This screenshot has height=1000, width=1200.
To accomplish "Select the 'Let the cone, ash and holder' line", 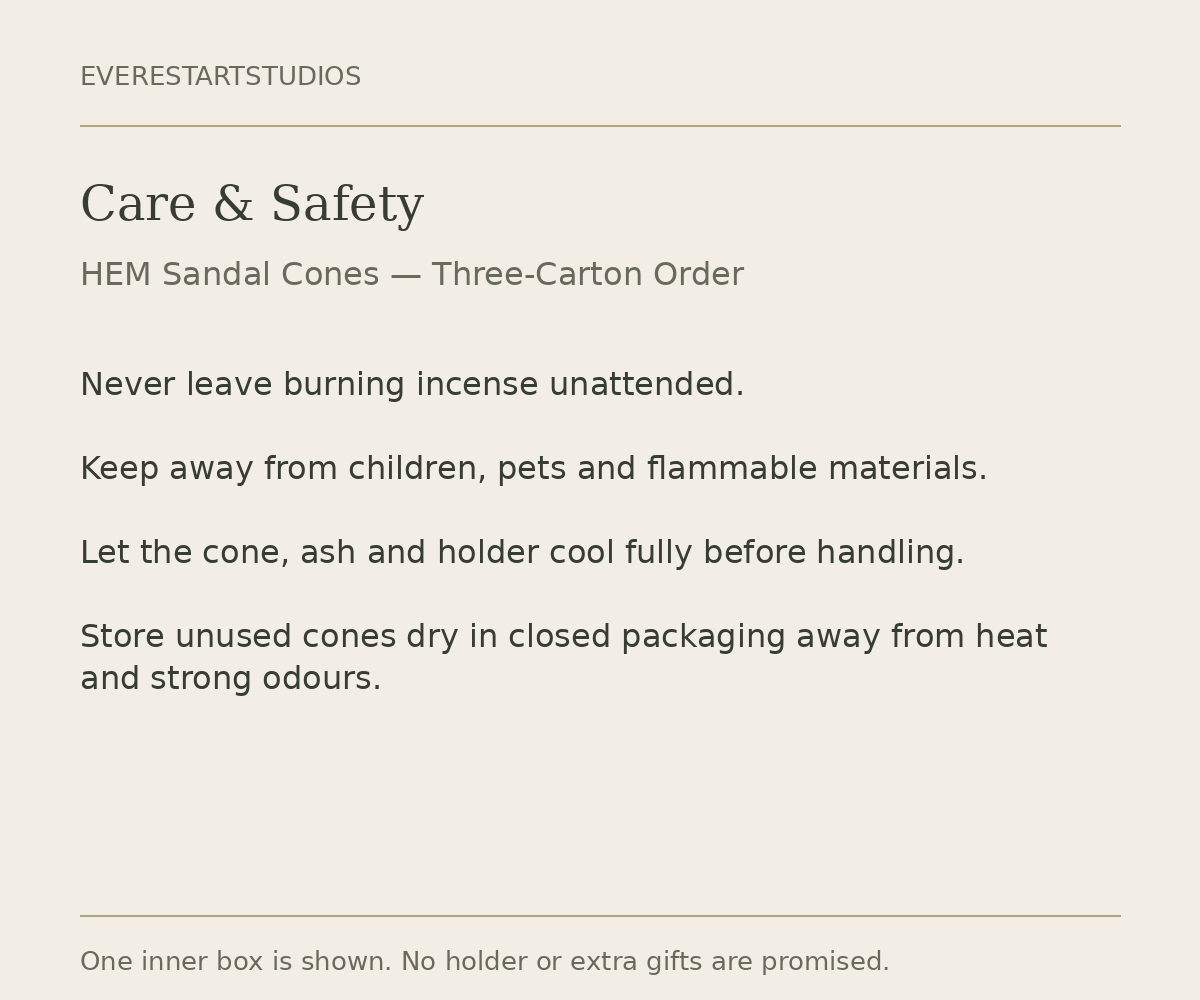I will pos(522,553).
